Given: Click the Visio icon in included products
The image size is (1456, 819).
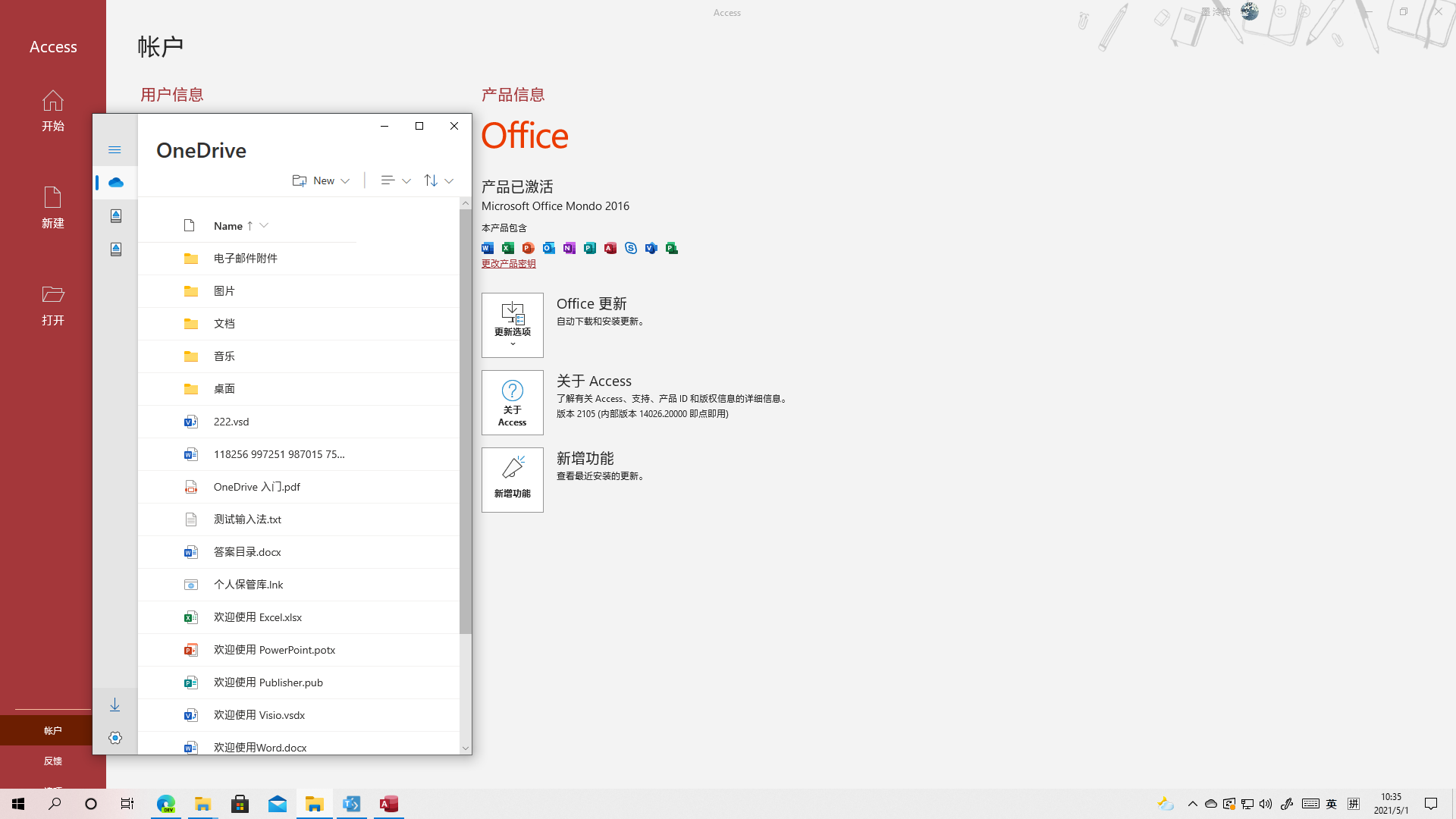Looking at the screenshot, I should coord(651,248).
